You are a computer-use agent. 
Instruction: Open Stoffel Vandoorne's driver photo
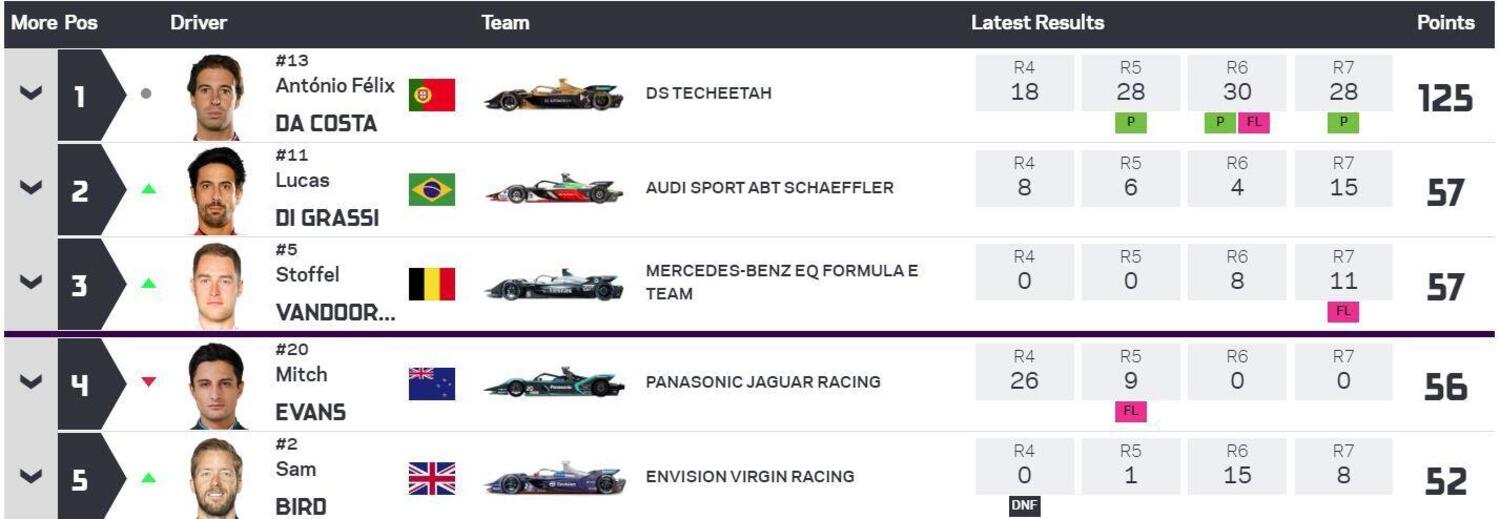pyautogui.click(x=216, y=285)
